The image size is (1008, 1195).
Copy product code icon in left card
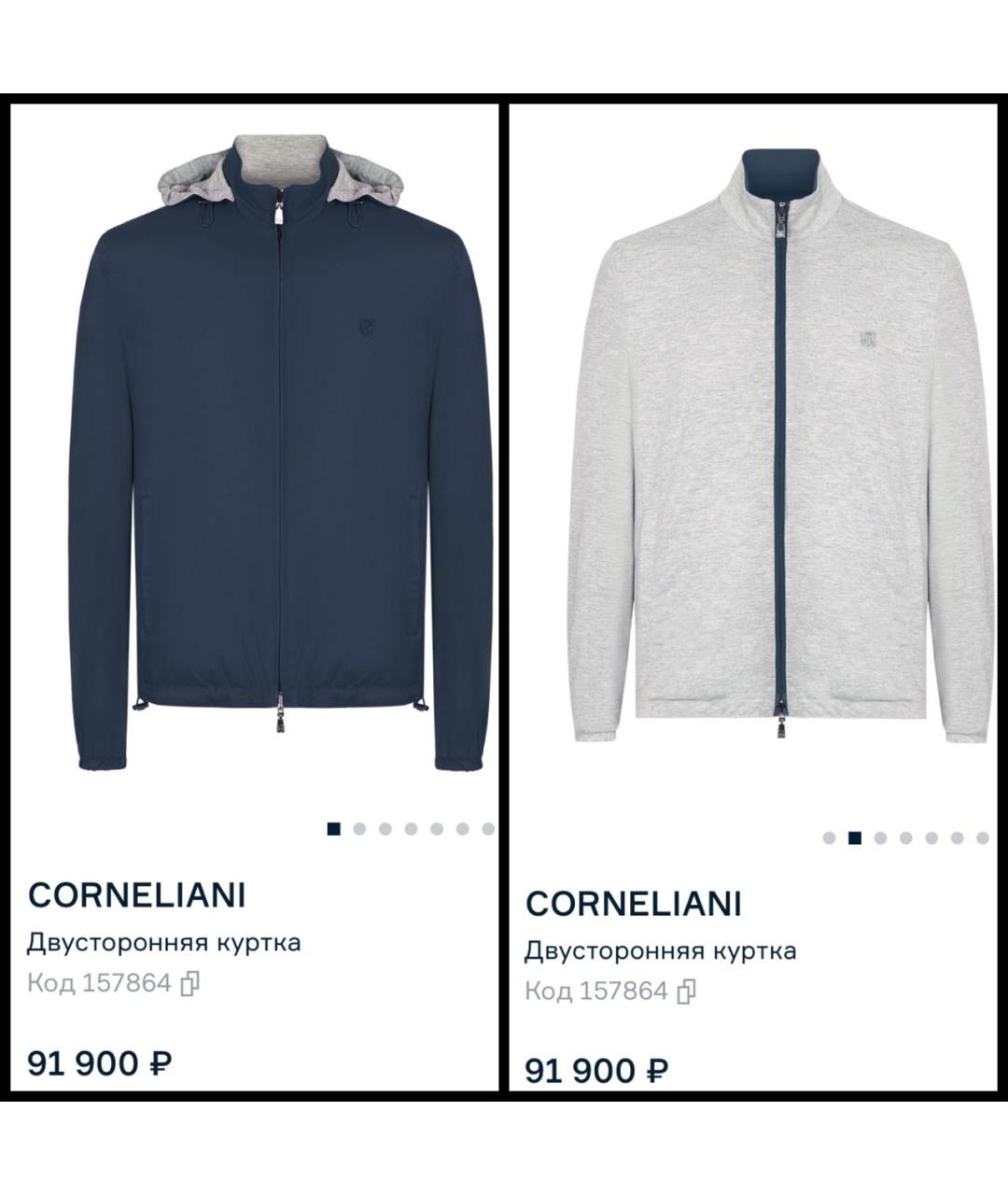point(191,983)
